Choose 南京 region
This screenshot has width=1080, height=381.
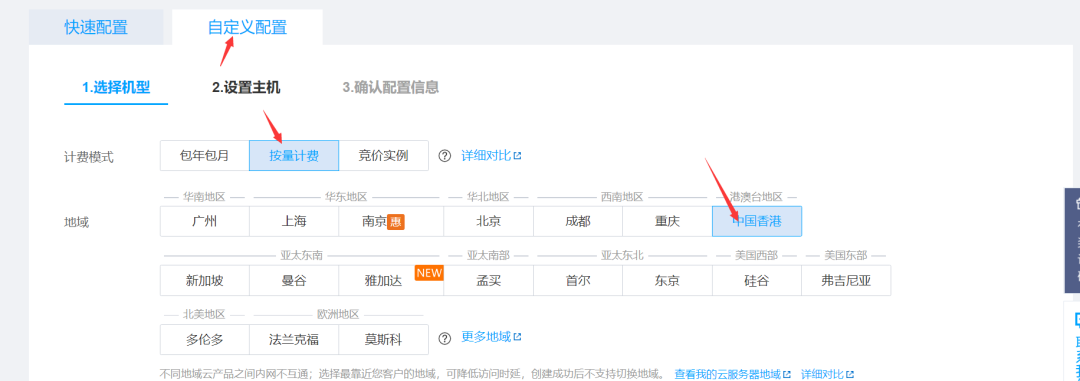pyautogui.click(x=391, y=221)
